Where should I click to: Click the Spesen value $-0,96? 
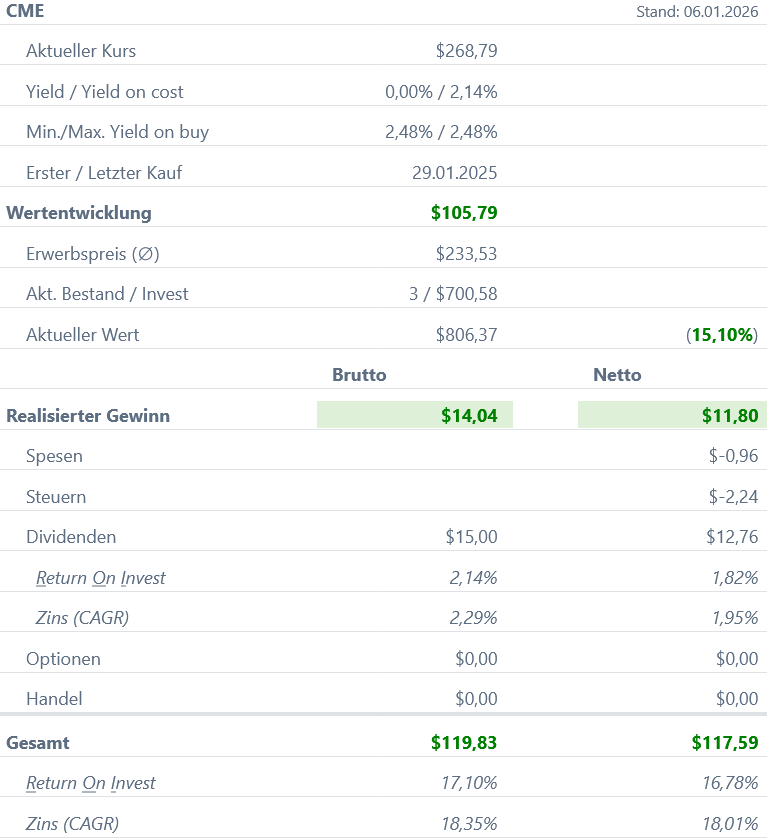733,456
